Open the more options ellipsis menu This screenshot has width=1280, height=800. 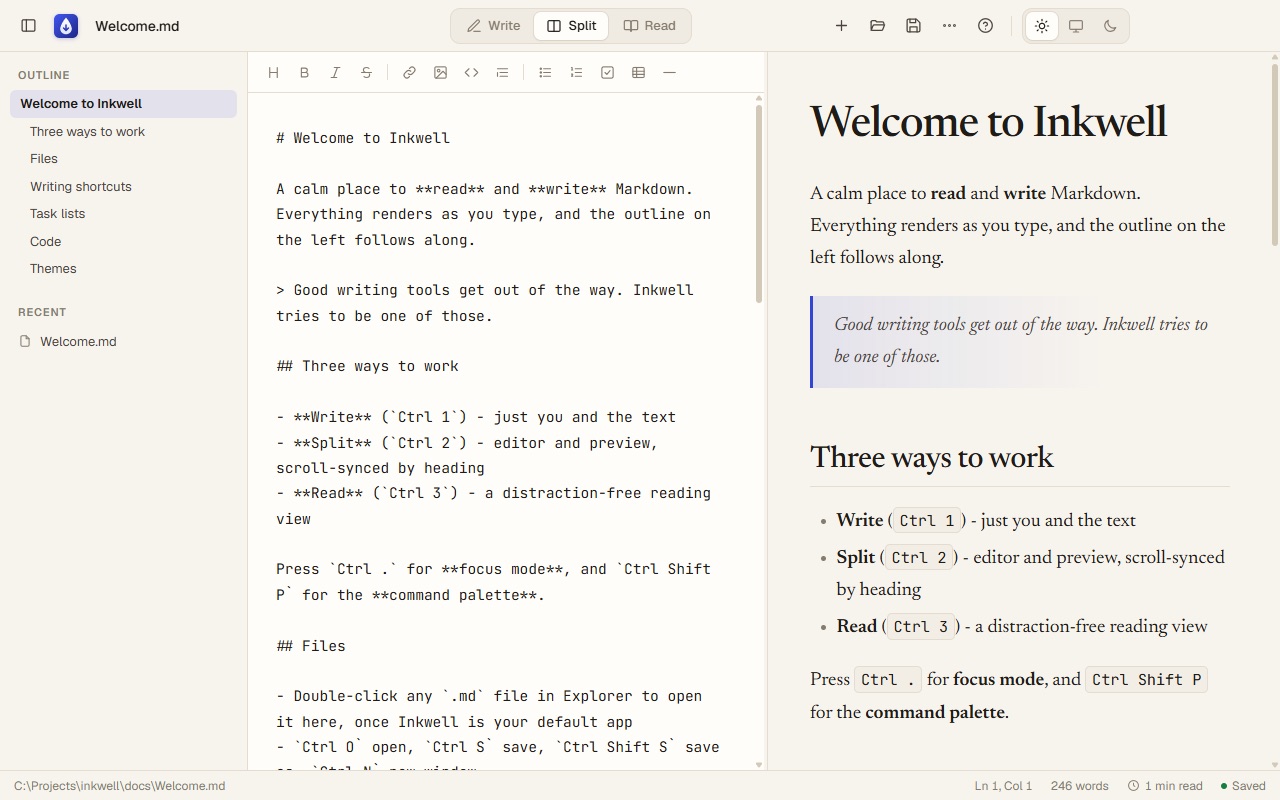[x=949, y=26]
